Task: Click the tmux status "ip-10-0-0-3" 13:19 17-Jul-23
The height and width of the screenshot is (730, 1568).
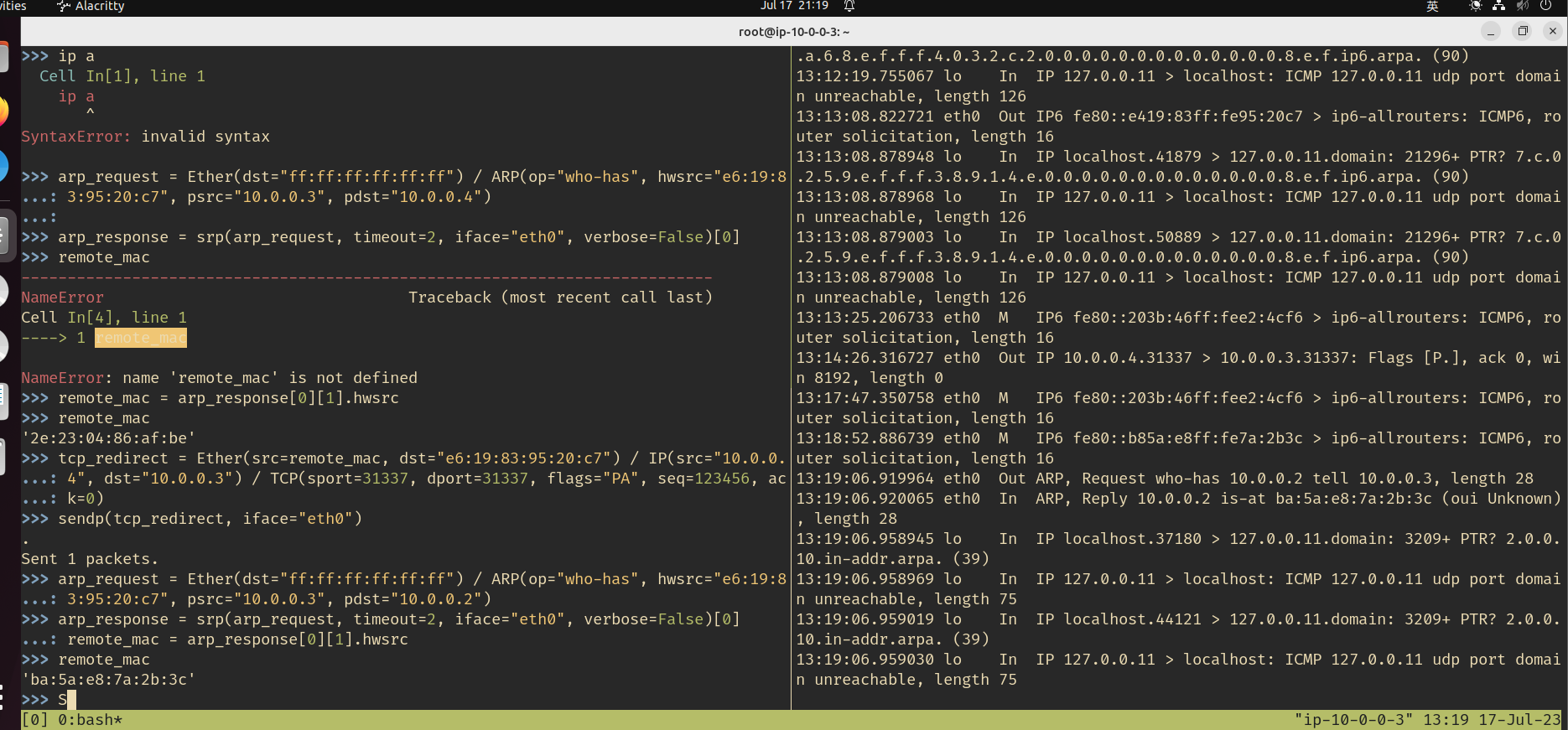Action: [1428, 720]
